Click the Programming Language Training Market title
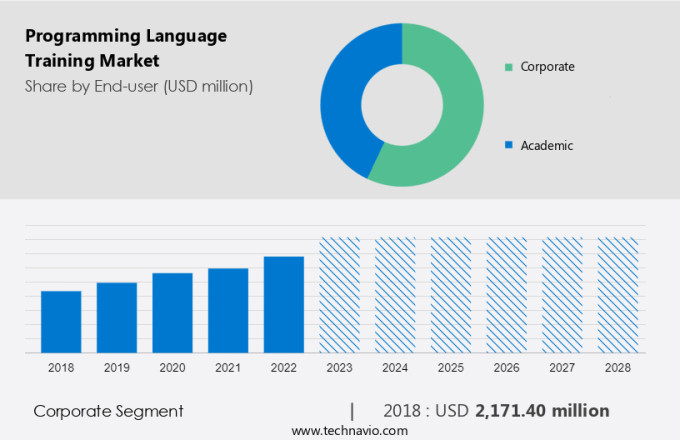Screen dimensions: 680x440 click(125, 48)
